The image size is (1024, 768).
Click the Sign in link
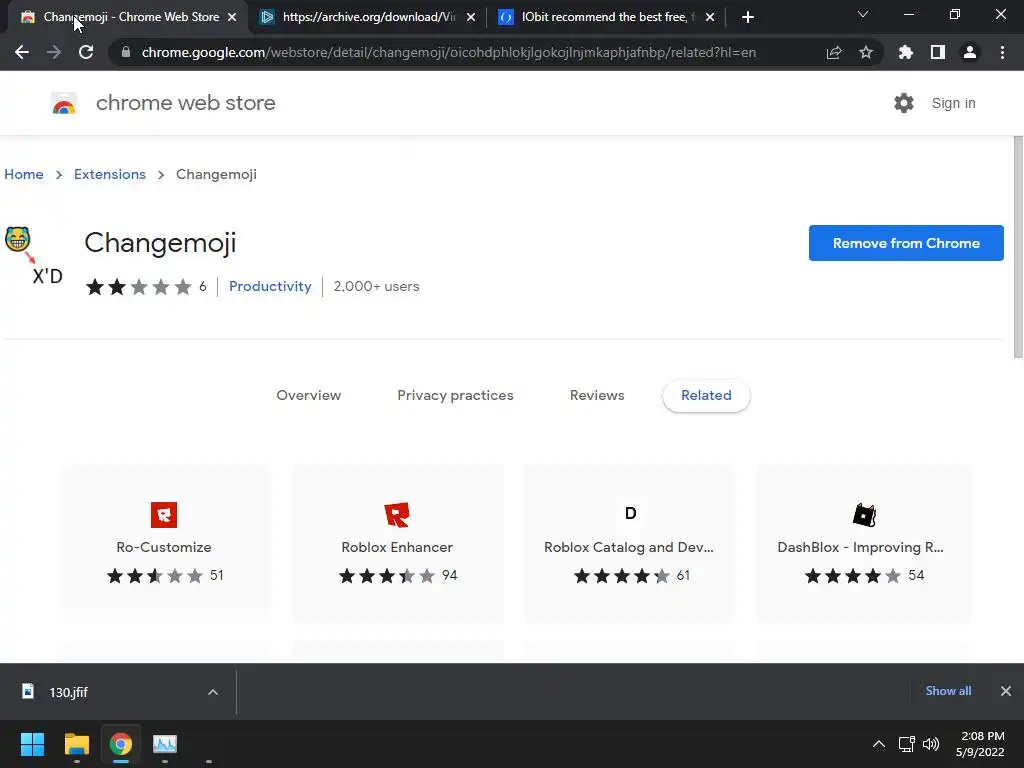953,103
